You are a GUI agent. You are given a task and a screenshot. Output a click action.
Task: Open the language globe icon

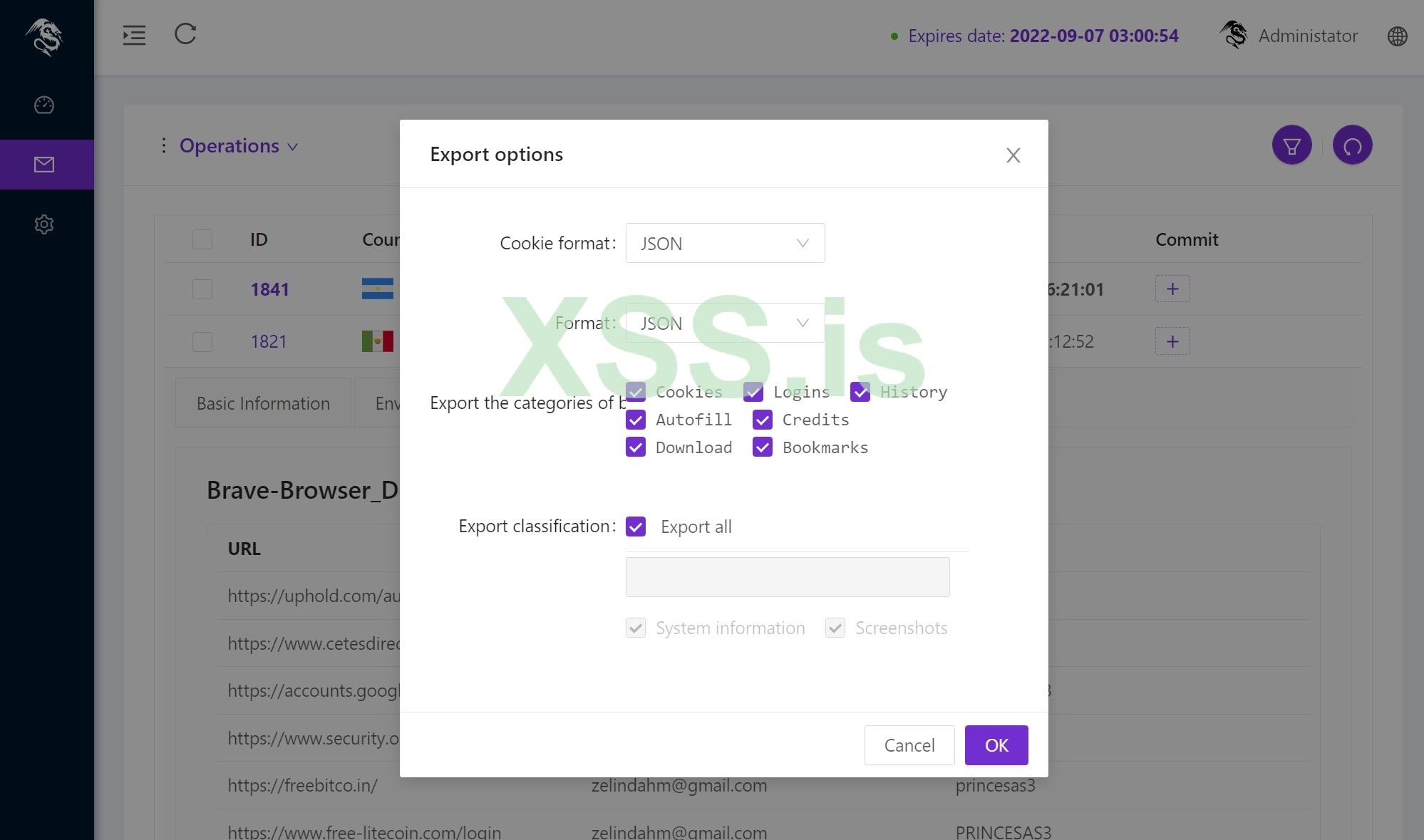click(1397, 36)
